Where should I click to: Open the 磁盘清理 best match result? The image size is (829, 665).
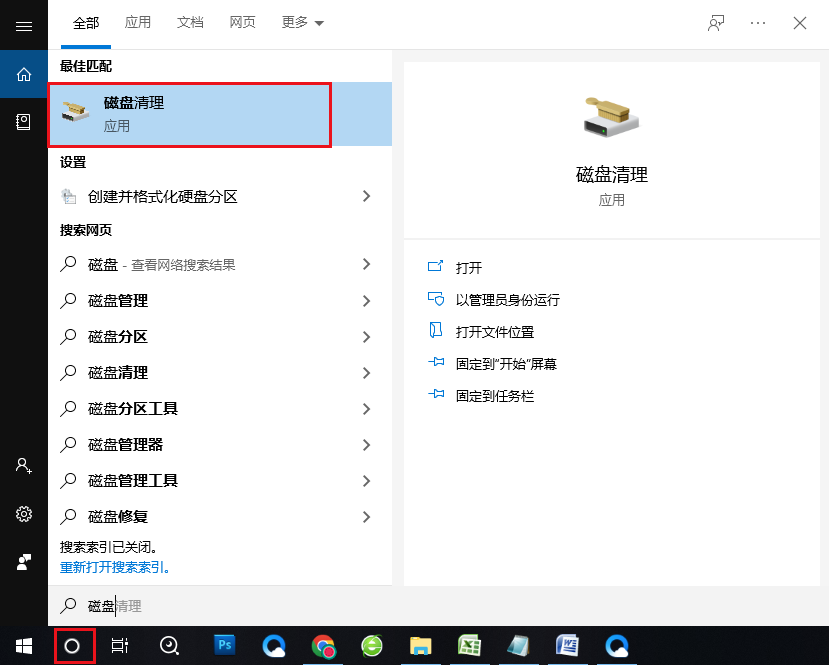pyautogui.click(x=220, y=114)
